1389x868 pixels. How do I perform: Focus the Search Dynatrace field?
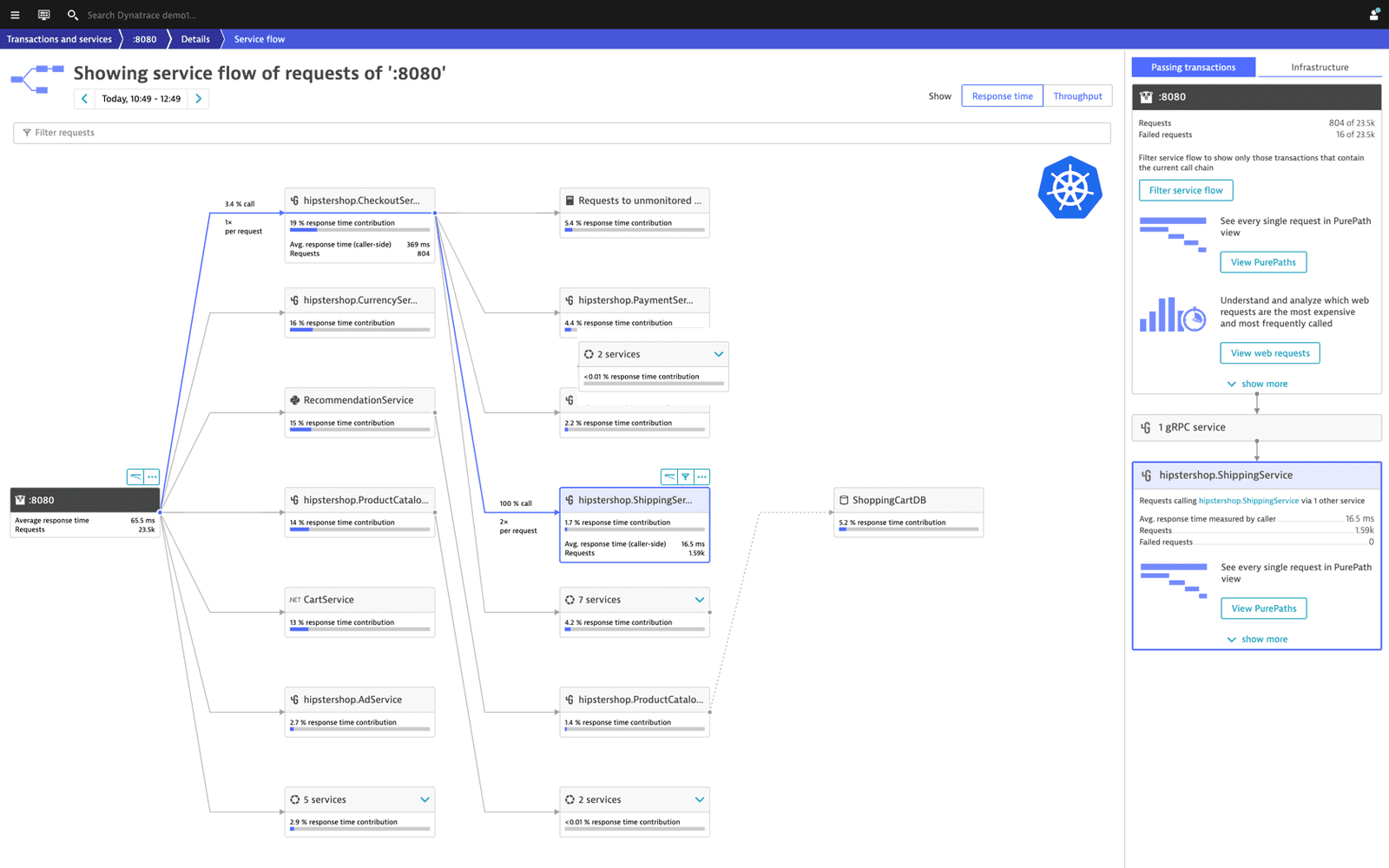142,15
